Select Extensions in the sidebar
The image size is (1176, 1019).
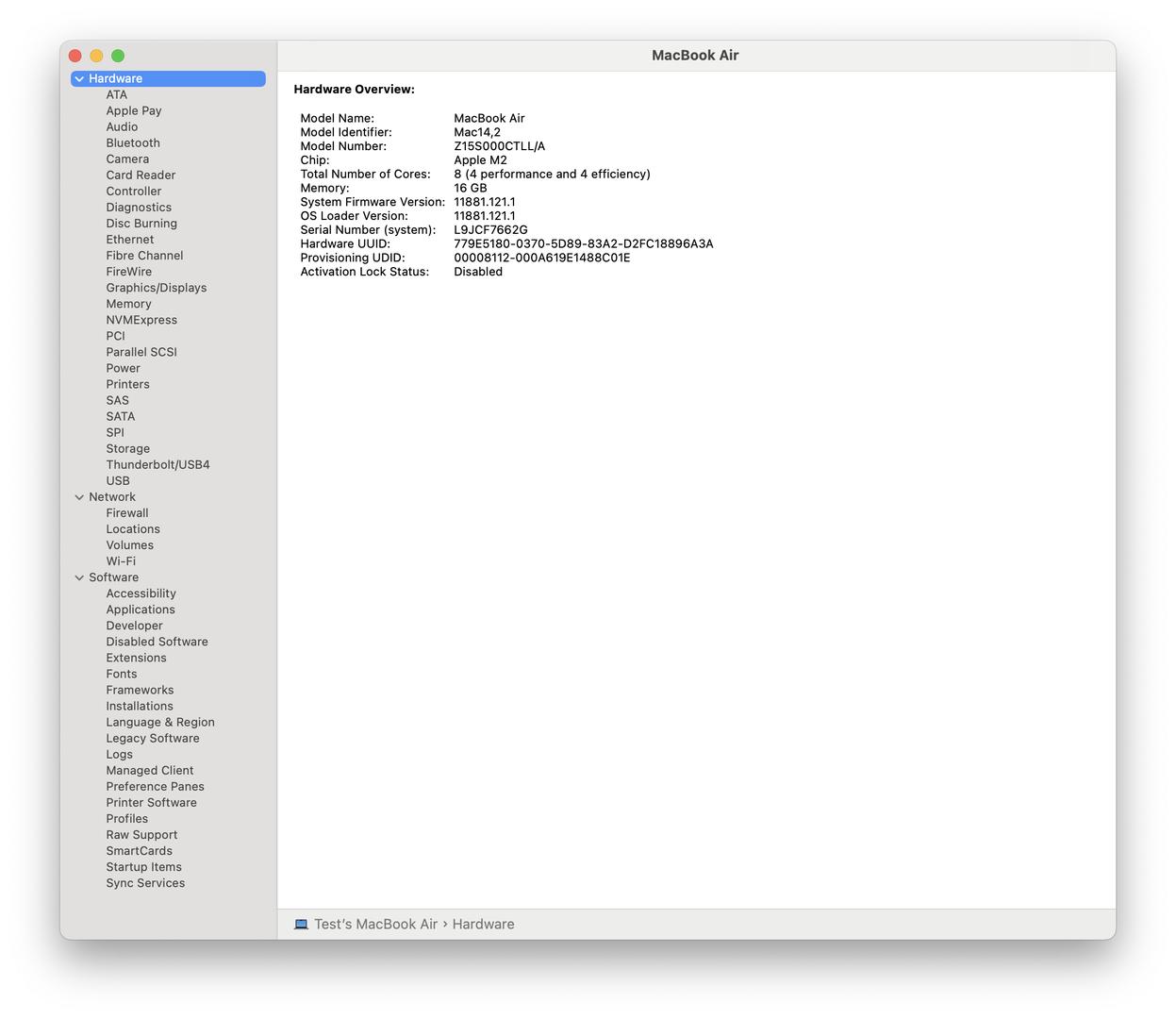(x=136, y=658)
